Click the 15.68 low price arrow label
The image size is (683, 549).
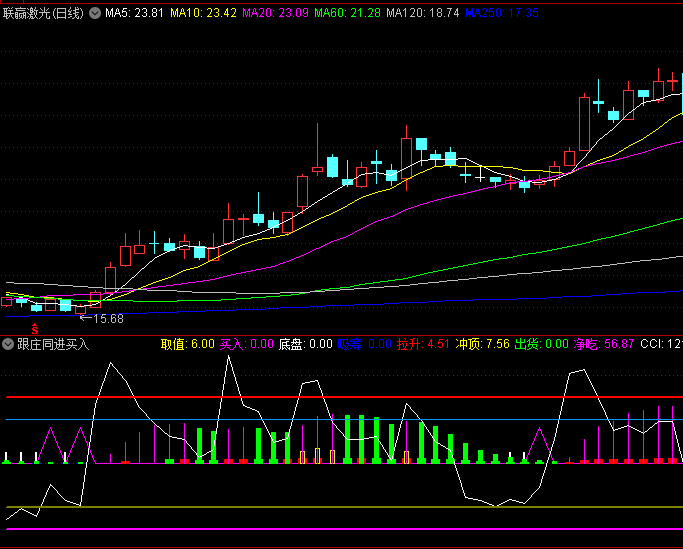(101, 319)
